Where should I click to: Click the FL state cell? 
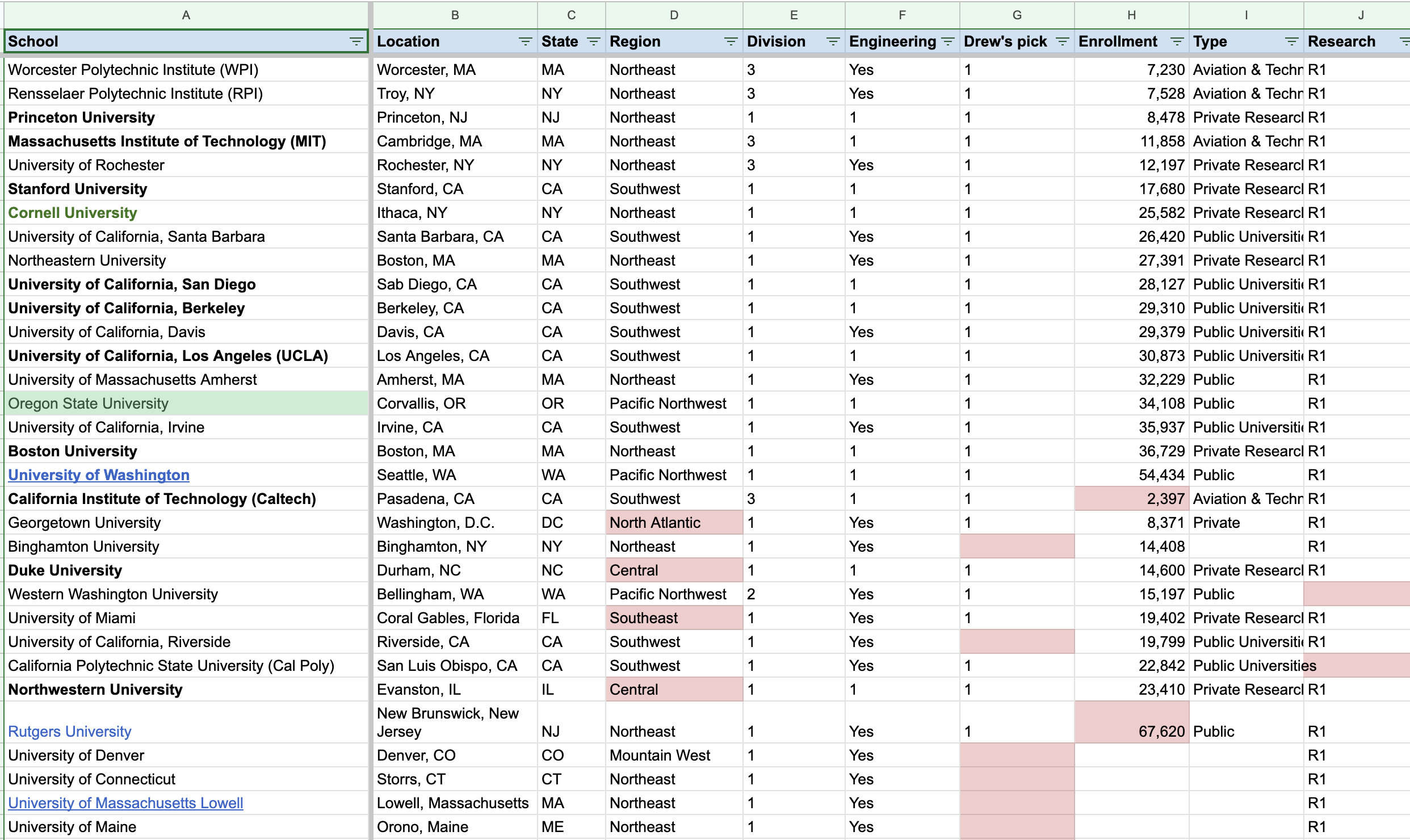click(572, 618)
